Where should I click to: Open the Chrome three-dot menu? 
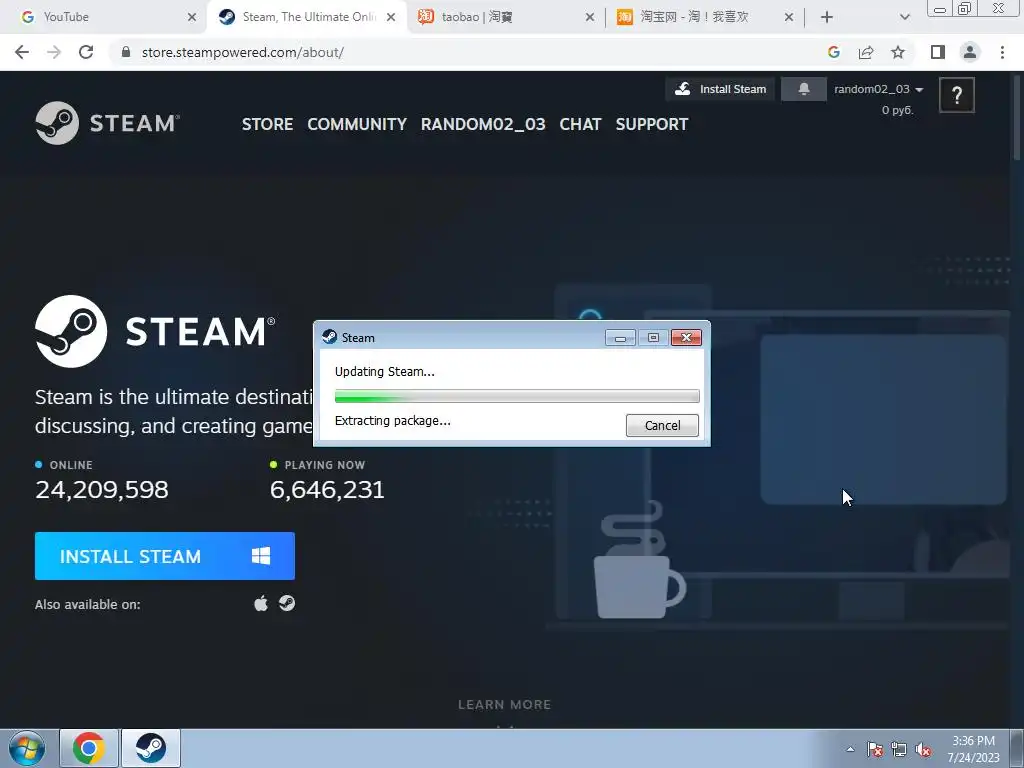coord(1002,52)
